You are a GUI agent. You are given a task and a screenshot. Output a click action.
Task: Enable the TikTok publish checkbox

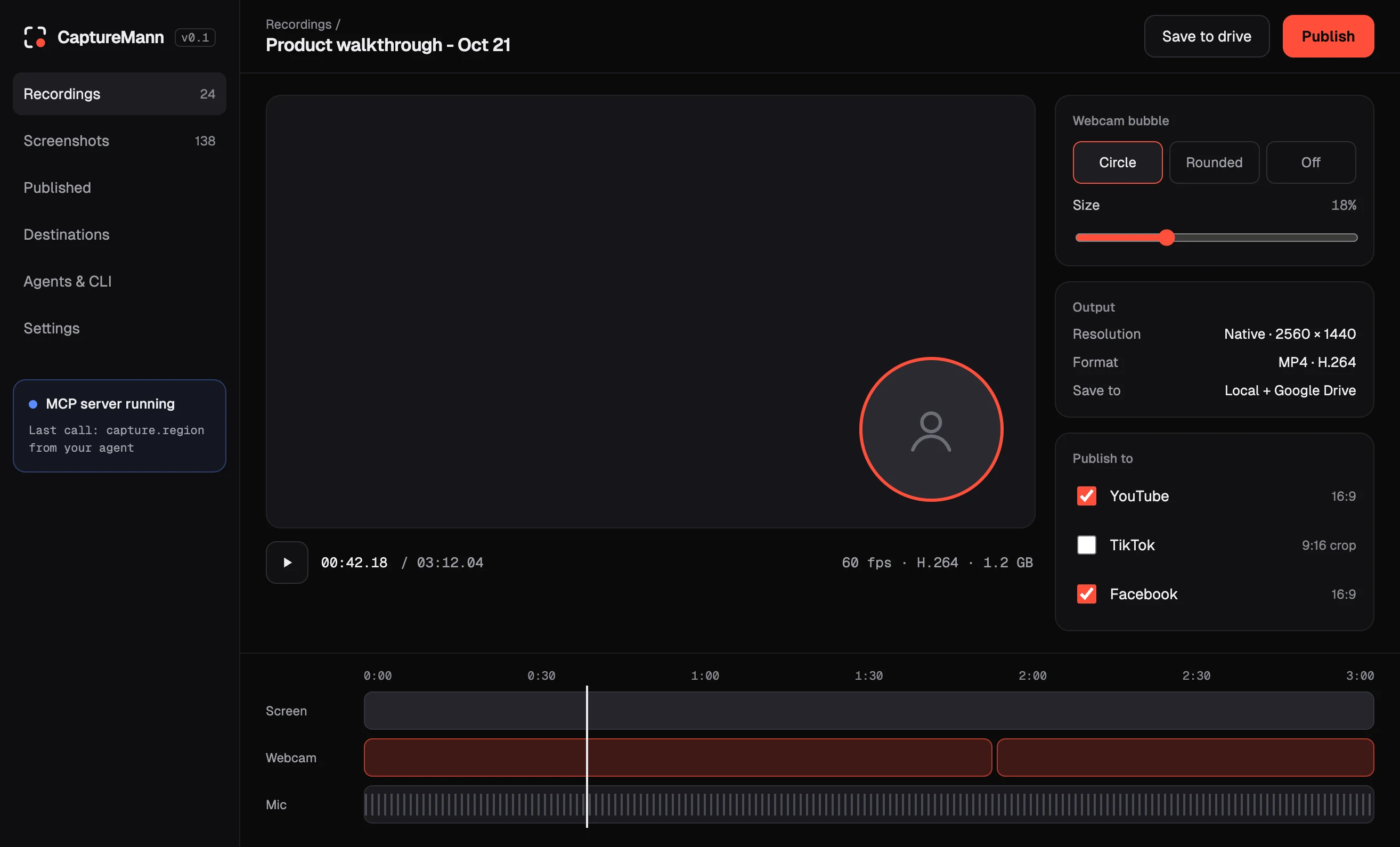[x=1086, y=545]
